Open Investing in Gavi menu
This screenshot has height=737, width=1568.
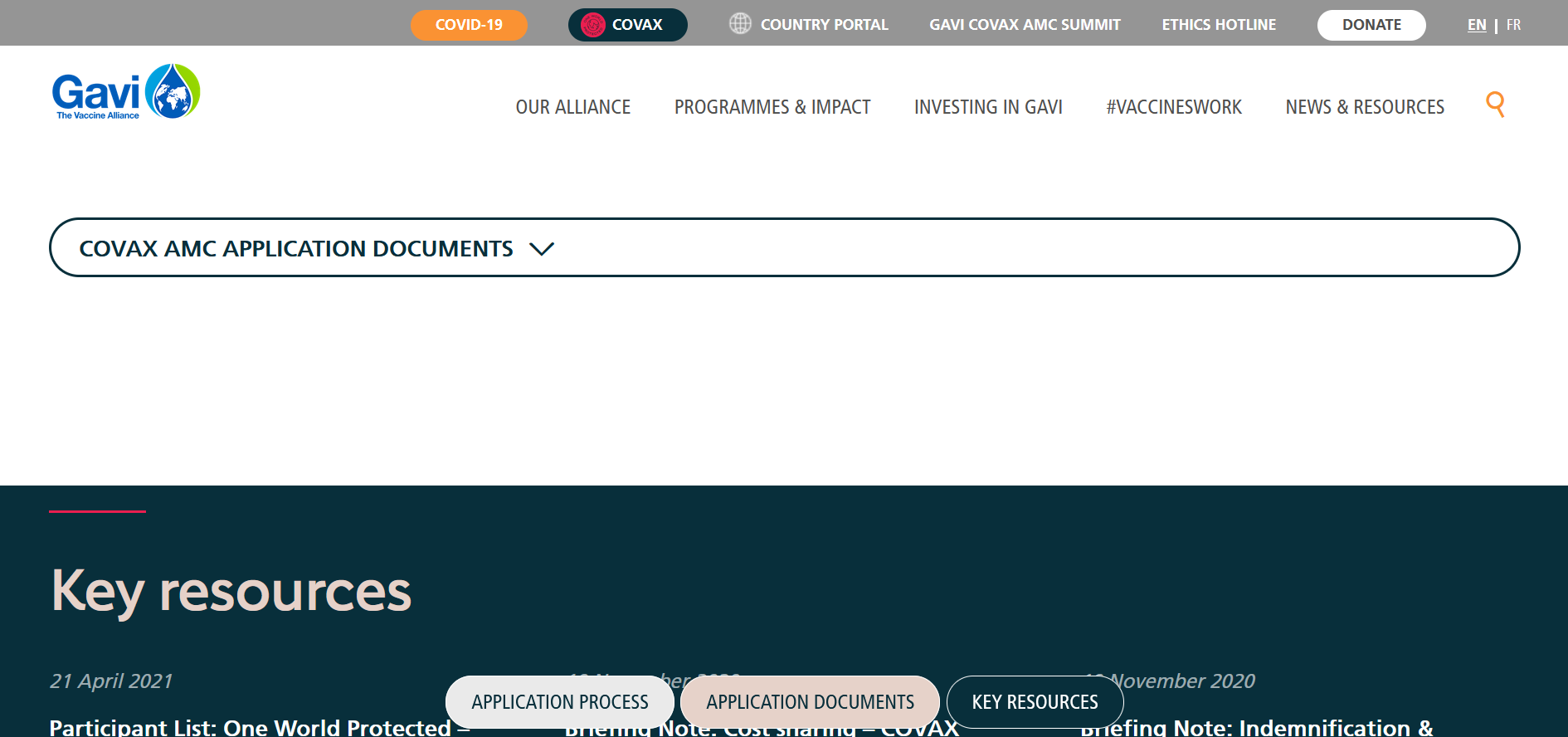(988, 107)
